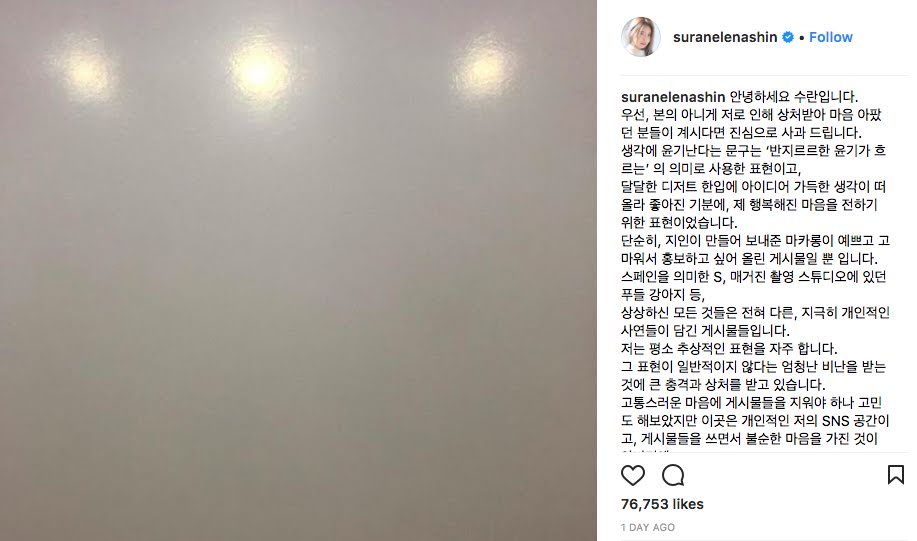The width and height of the screenshot is (917, 541).
Task: Open comments via the speech bubble icon
Action: click(x=673, y=475)
